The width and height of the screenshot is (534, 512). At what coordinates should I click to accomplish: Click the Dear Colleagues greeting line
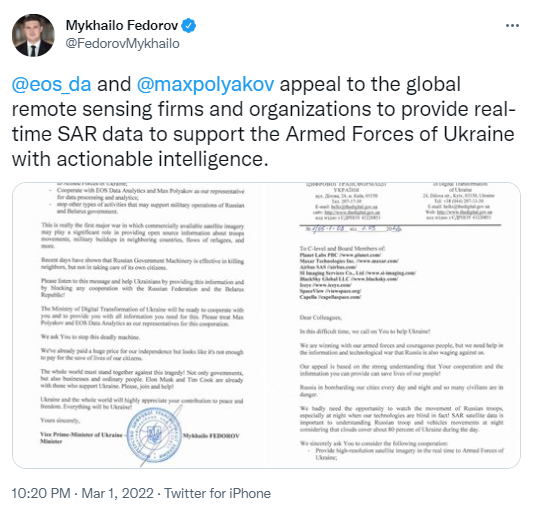[x=320, y=317]
